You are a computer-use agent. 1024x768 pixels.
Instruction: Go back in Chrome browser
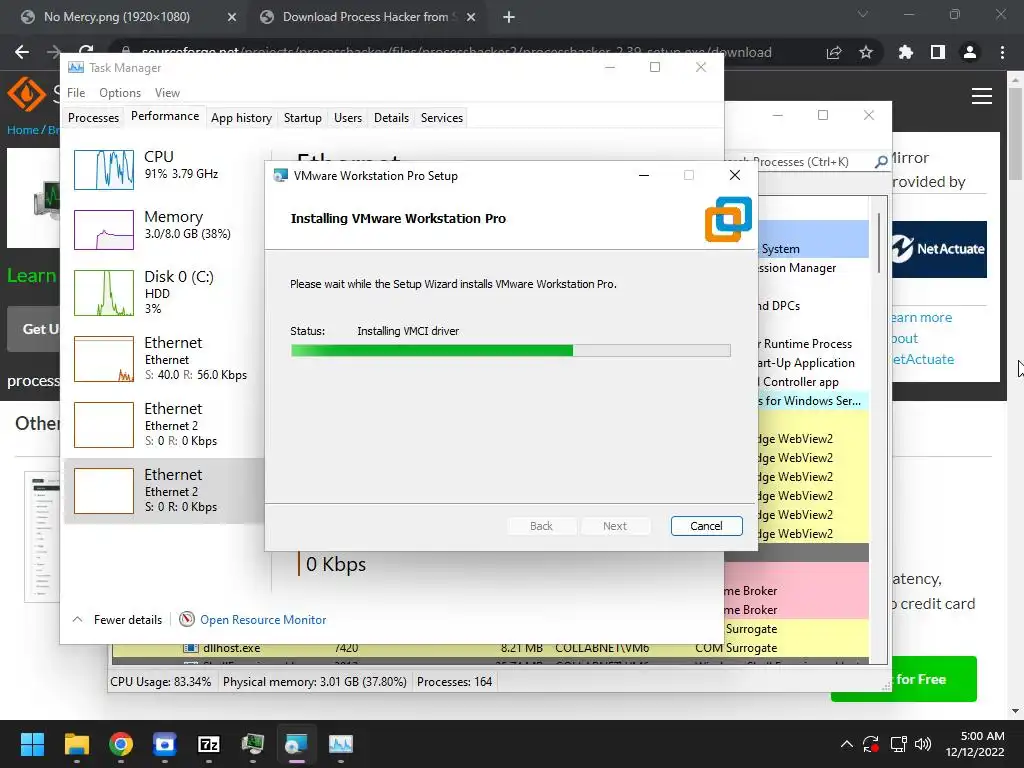tap(22, 52)
